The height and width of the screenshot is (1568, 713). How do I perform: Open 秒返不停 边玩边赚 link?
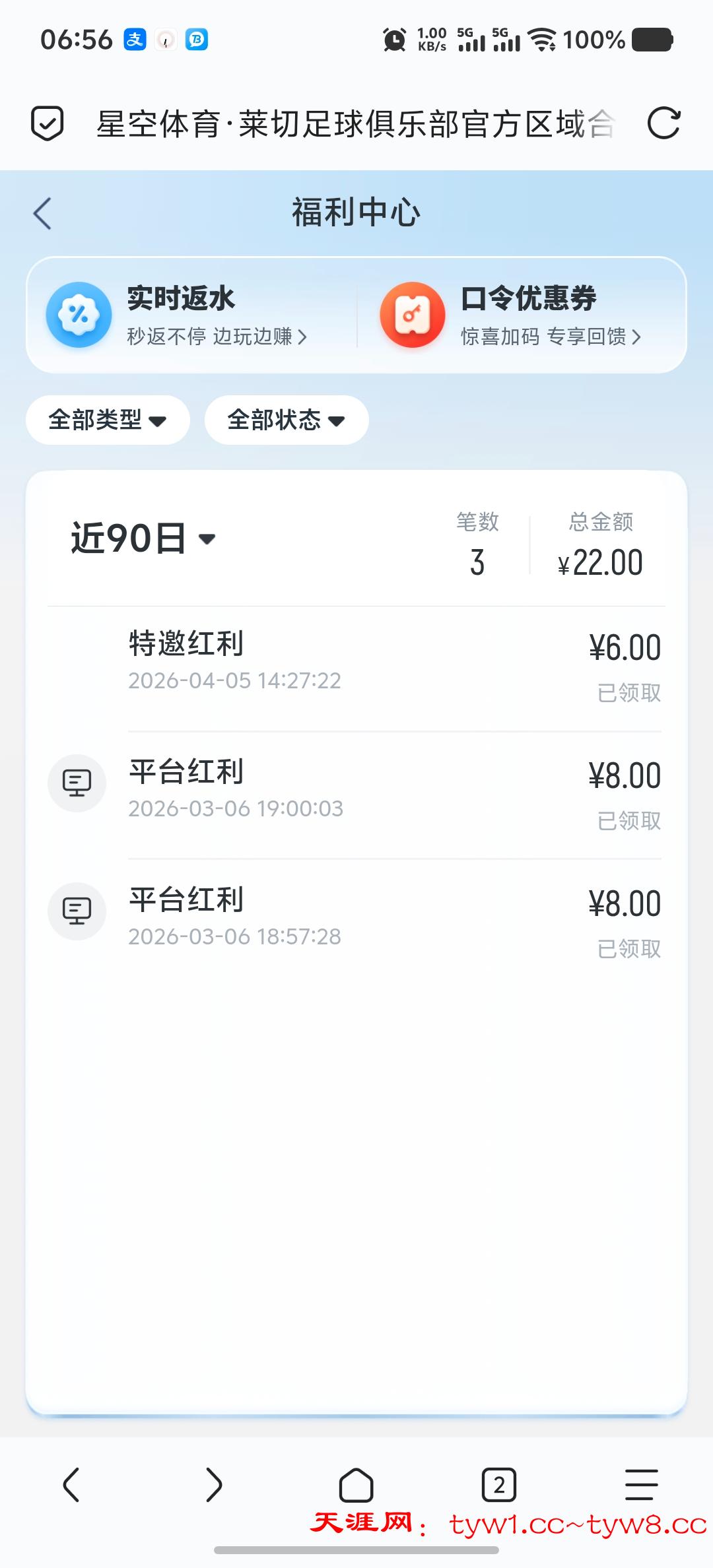click(x=217, y=337)
